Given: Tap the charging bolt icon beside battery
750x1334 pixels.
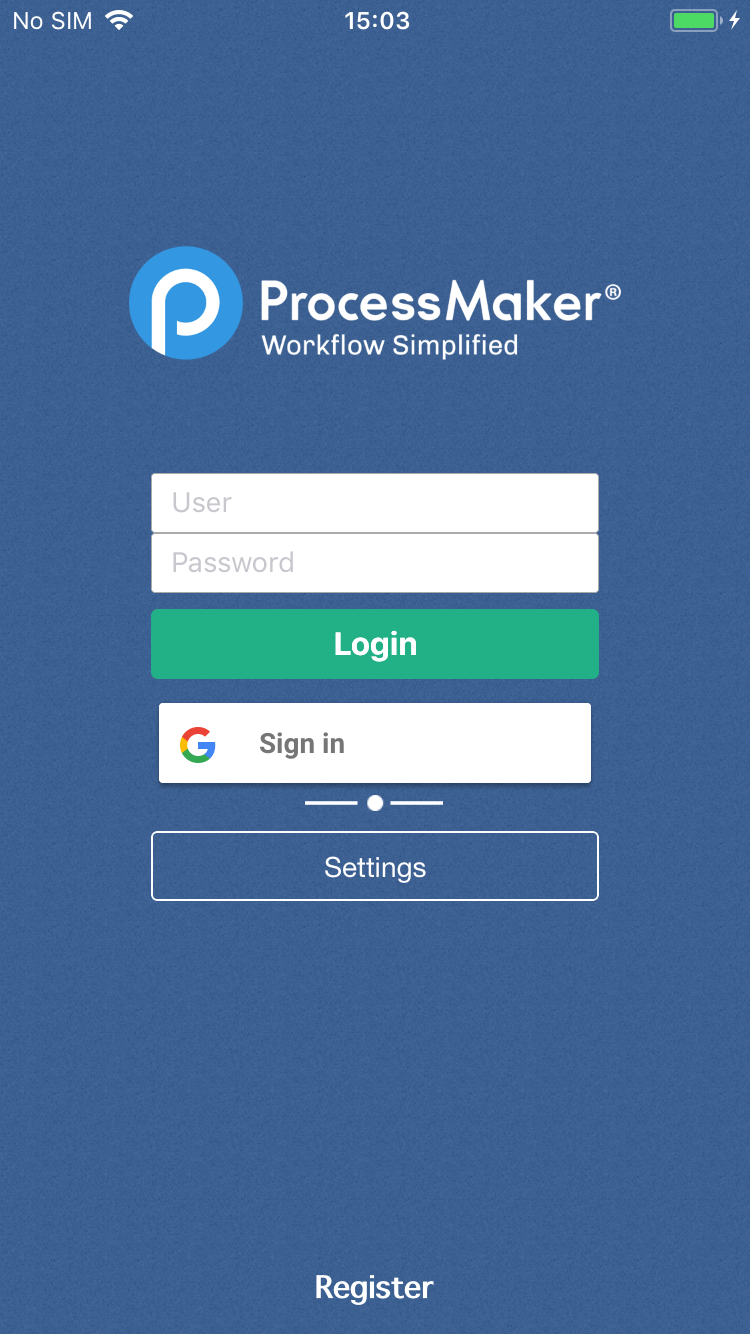Looking at the screenshot, I should tap(735, 20).
